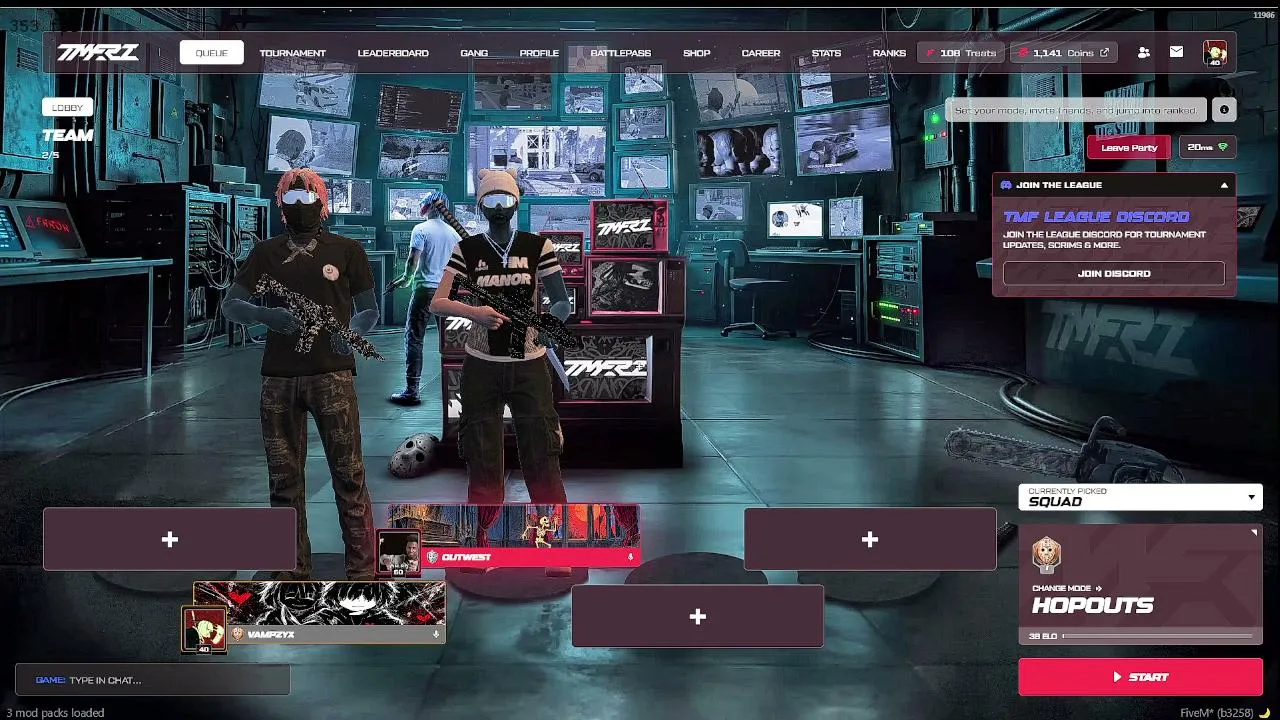Click the info icon beside the hint text
Screen dimensions: 1280x720
click(x=1224, y=110)
